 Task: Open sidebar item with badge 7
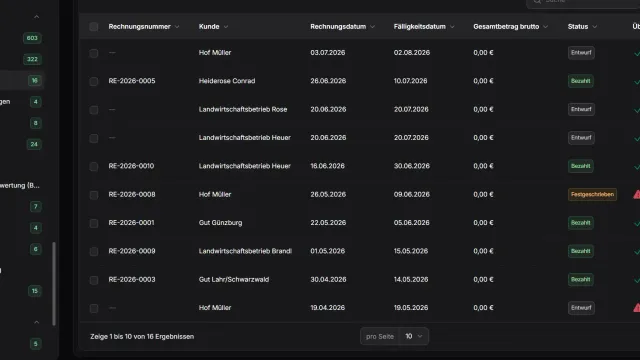tap(36, 207)
